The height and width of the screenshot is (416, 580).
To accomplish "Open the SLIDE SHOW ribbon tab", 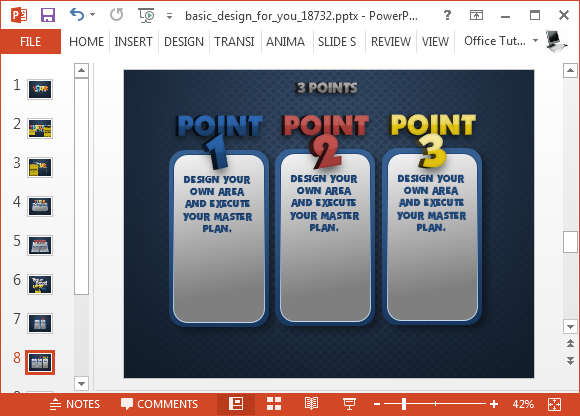I will click(337, 41).
